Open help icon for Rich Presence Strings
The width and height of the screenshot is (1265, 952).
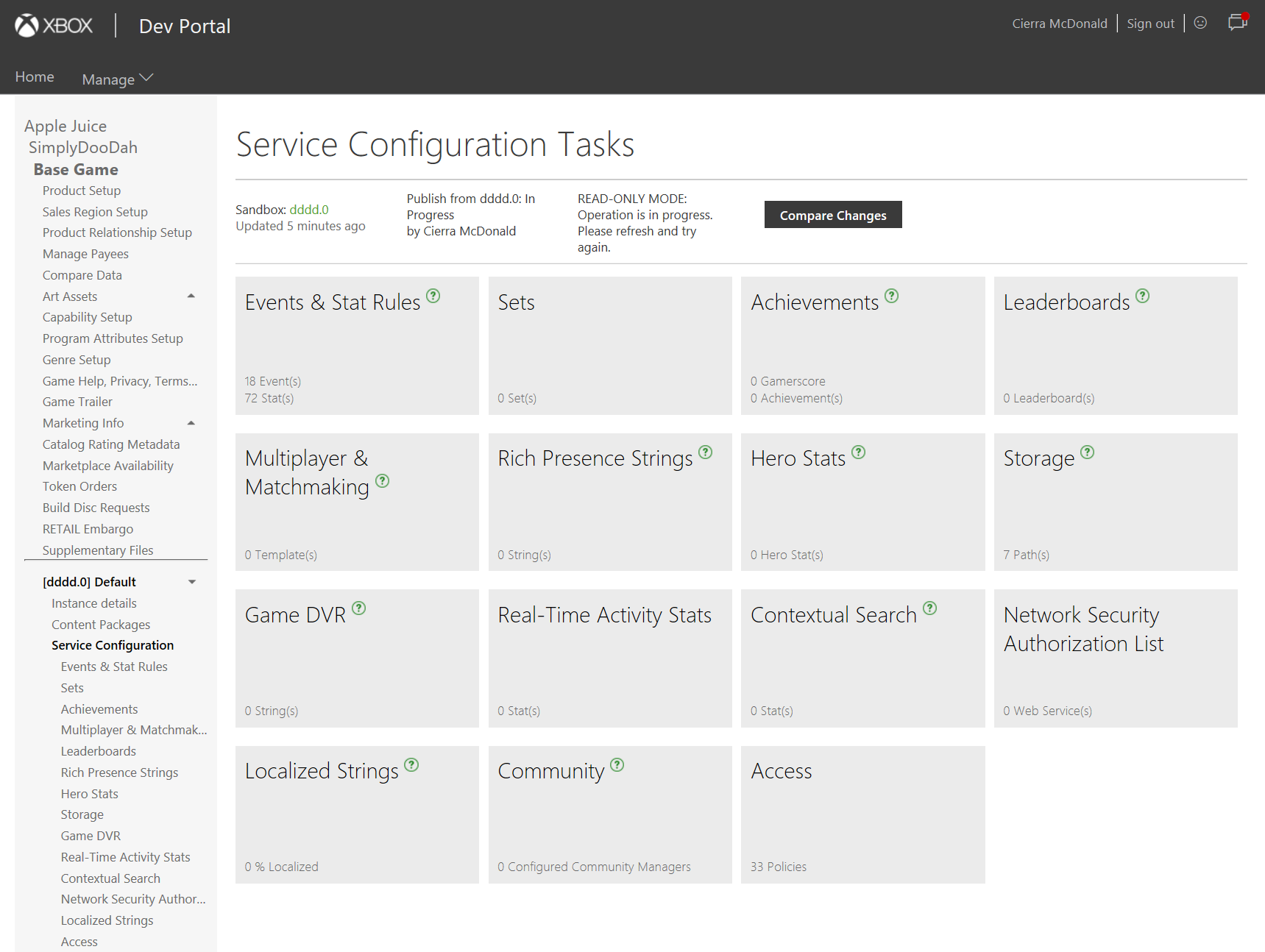705,452
